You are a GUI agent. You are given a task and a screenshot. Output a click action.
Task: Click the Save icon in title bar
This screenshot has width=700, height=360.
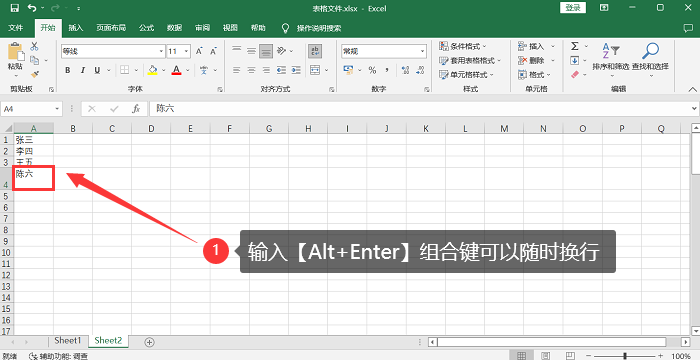click(x=14, y=8)
